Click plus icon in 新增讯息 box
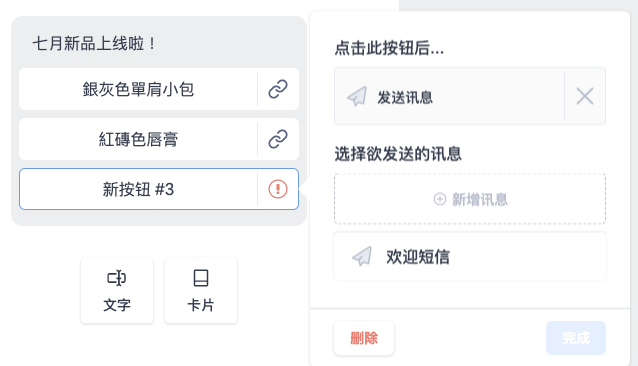Screen dimensions: 638x366 (x=439, y=199)
